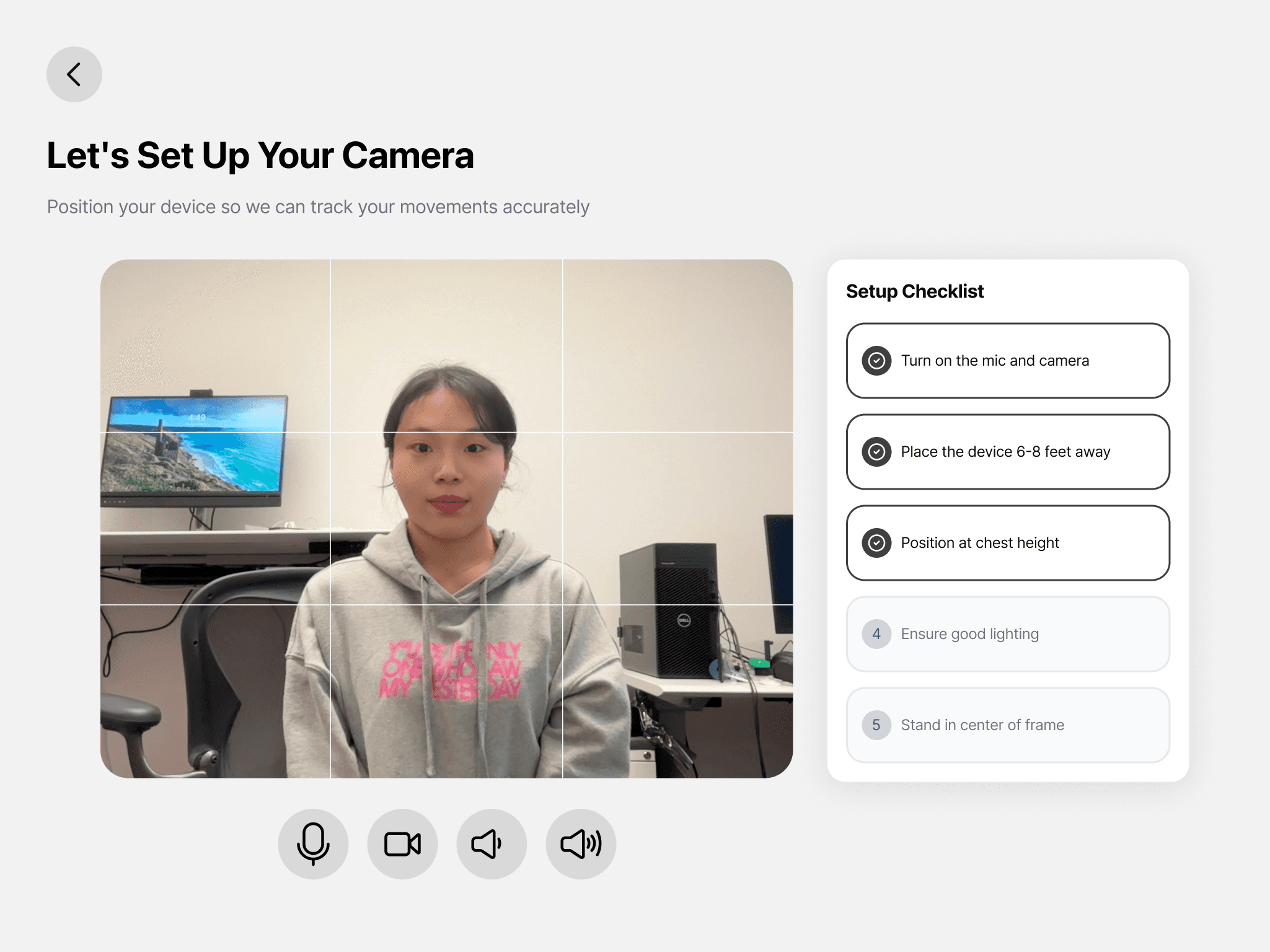The image size is (1270, 952).
Task: Raise the speaker volume
Action: coord(581,844)
